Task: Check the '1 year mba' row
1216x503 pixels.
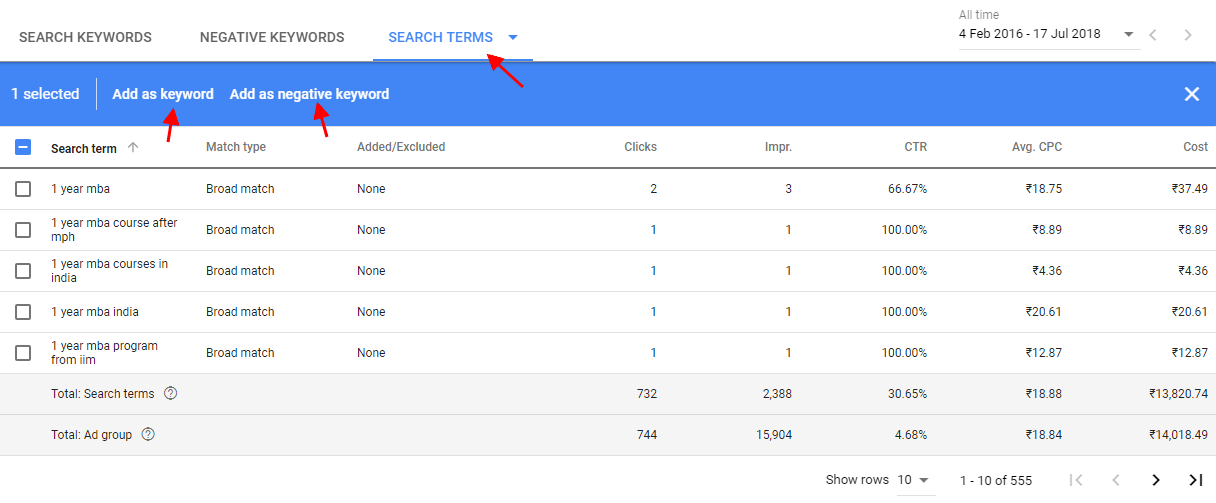Action: (23, 189)
